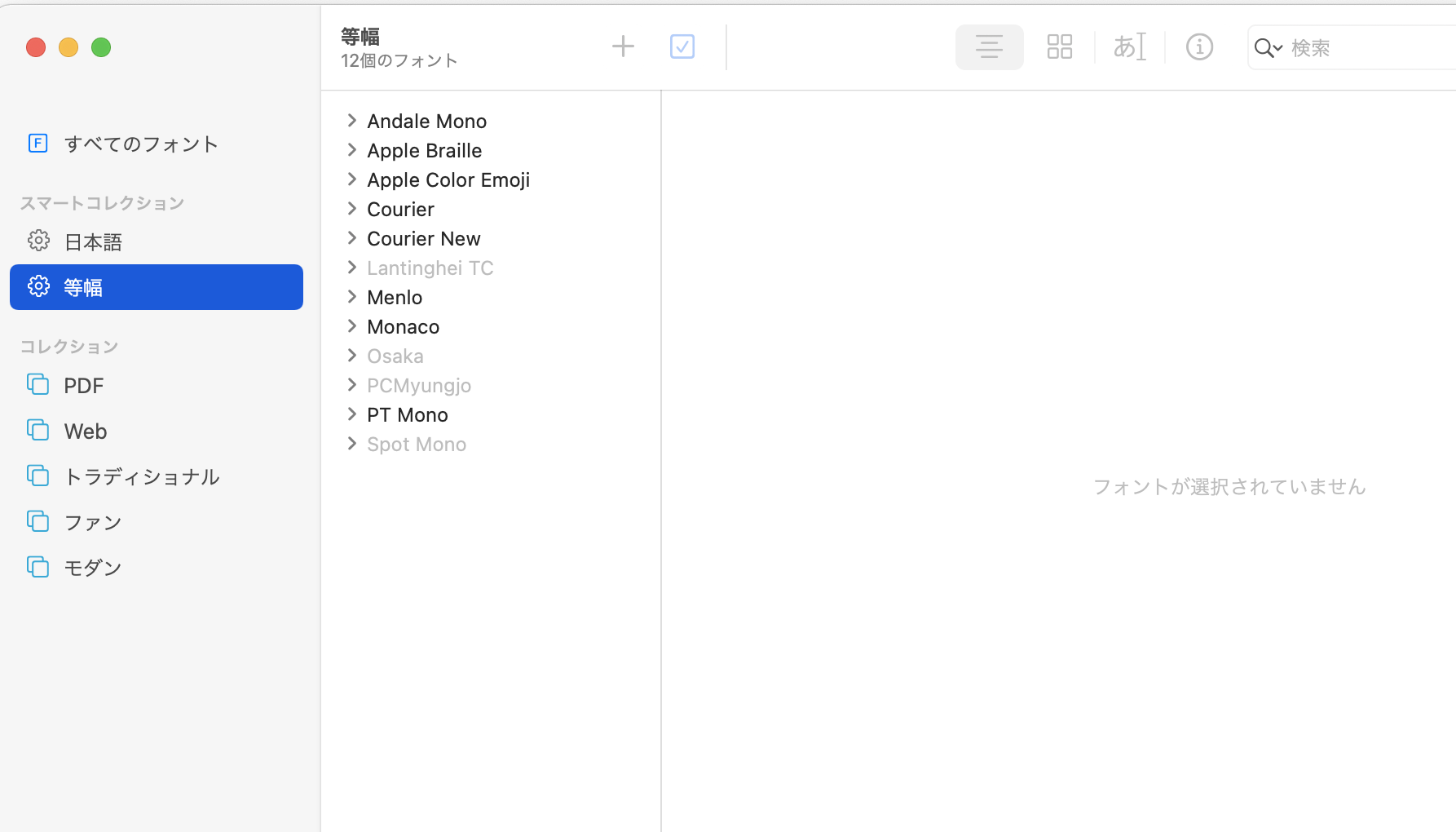Screen dimensions: 1456x832
Task: Expand the Courier New font family
Action: 352,238
